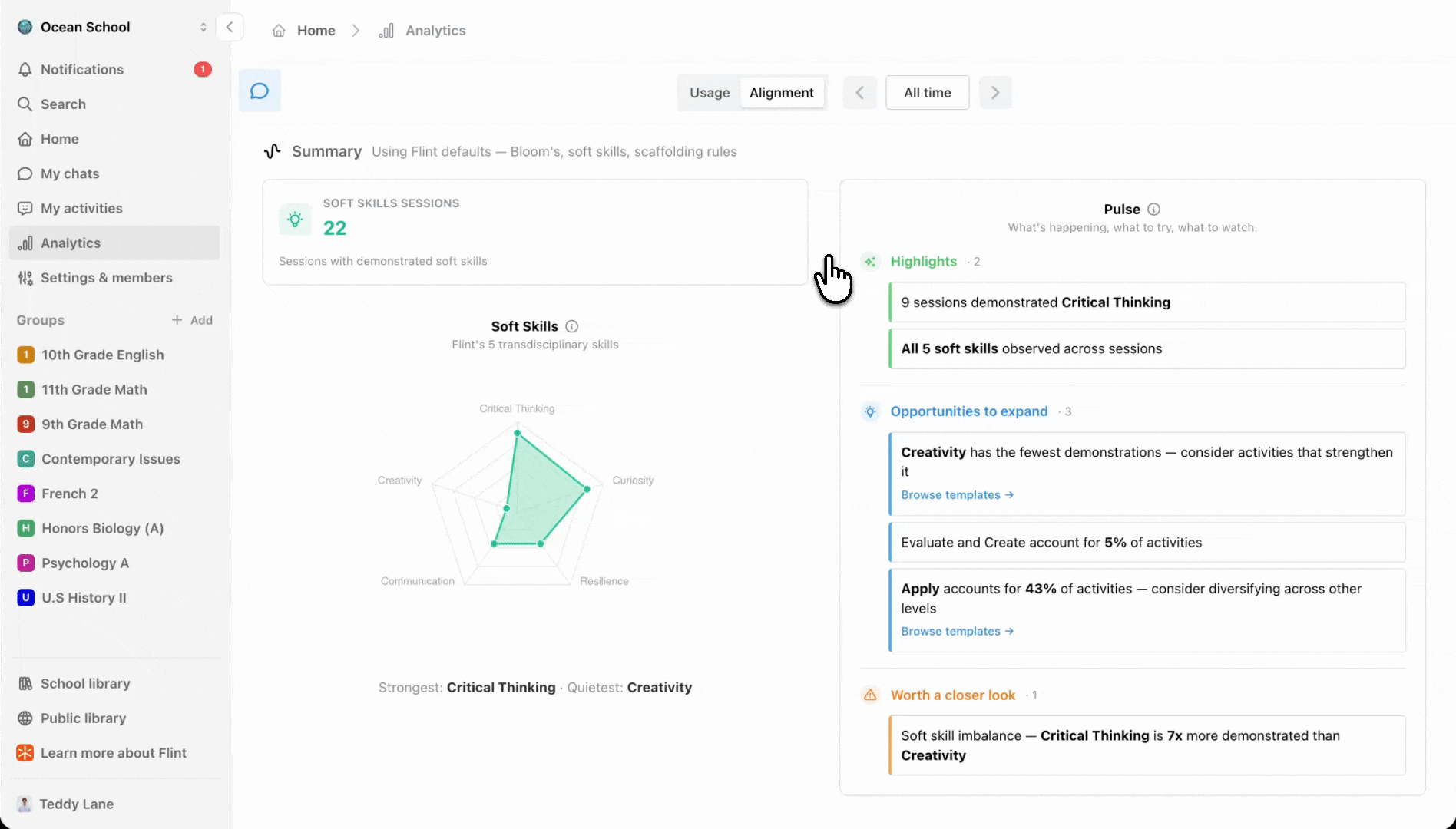Click the Critical Thinking radar chart point
This screenshot has height=829, width=1456.
[518, 433]
